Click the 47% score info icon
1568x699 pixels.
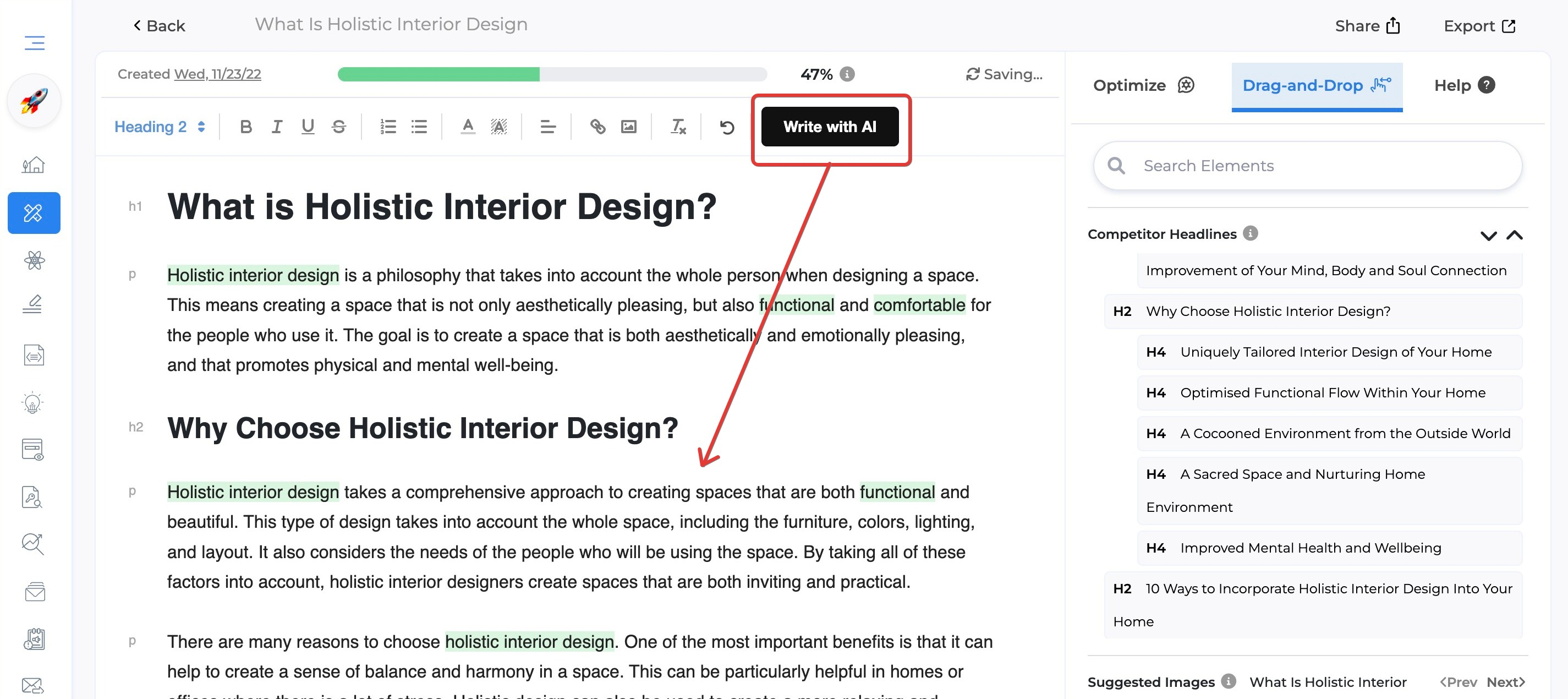pos(847,74)
